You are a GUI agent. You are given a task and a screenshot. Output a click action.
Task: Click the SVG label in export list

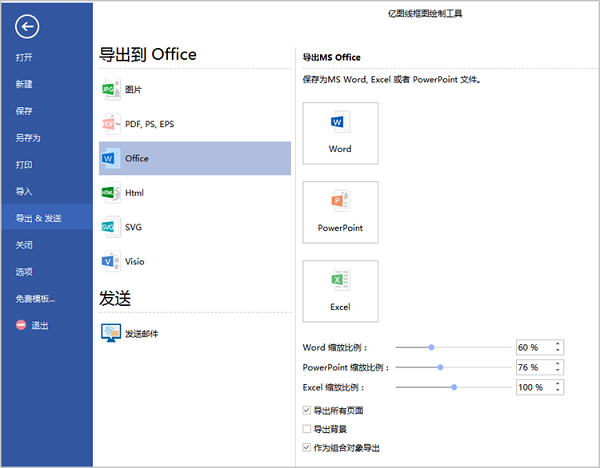133,227
